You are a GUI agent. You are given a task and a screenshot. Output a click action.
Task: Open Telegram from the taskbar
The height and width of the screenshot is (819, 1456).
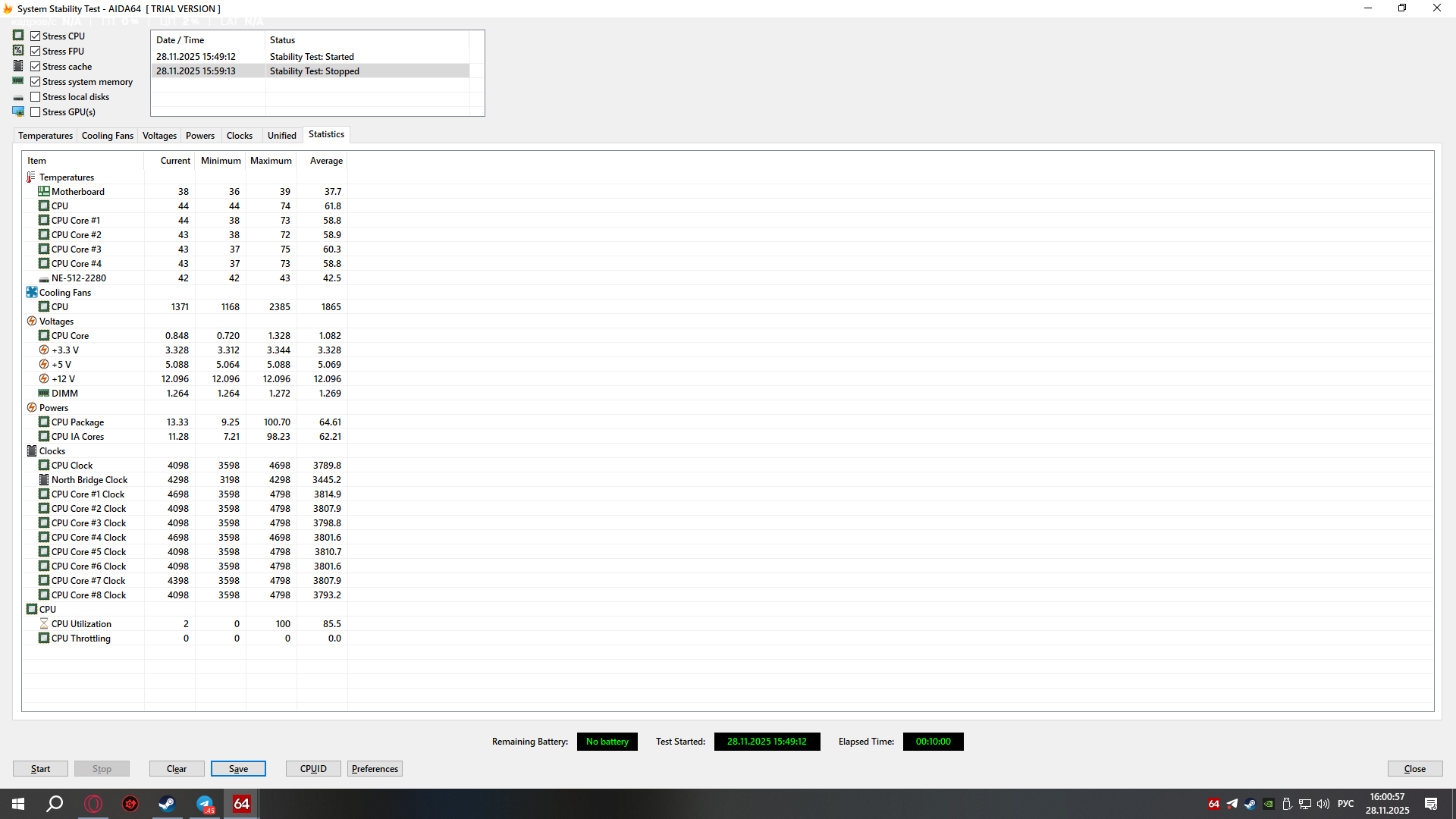pos(205,803)
